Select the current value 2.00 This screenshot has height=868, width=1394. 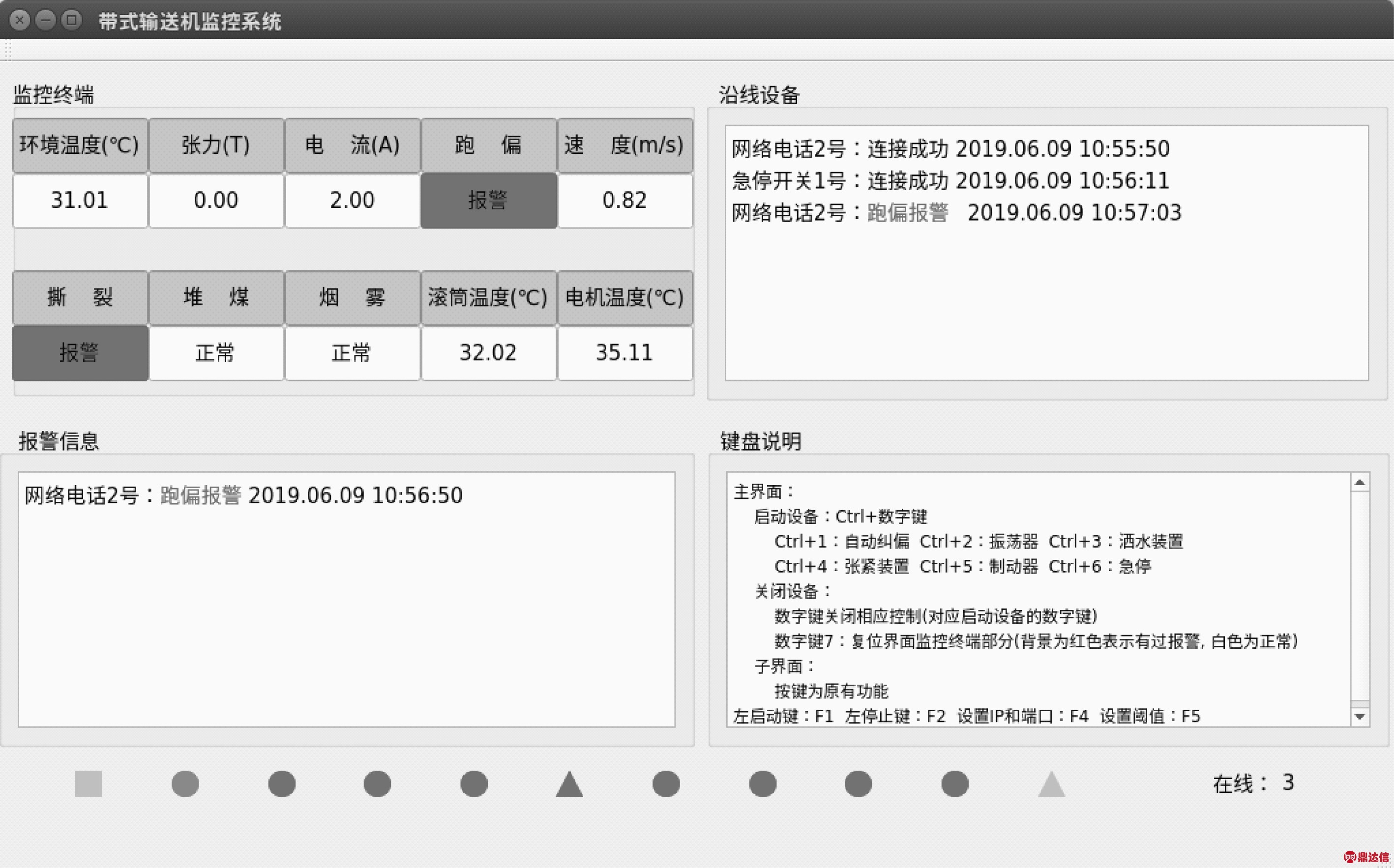[x=352, y=201]
